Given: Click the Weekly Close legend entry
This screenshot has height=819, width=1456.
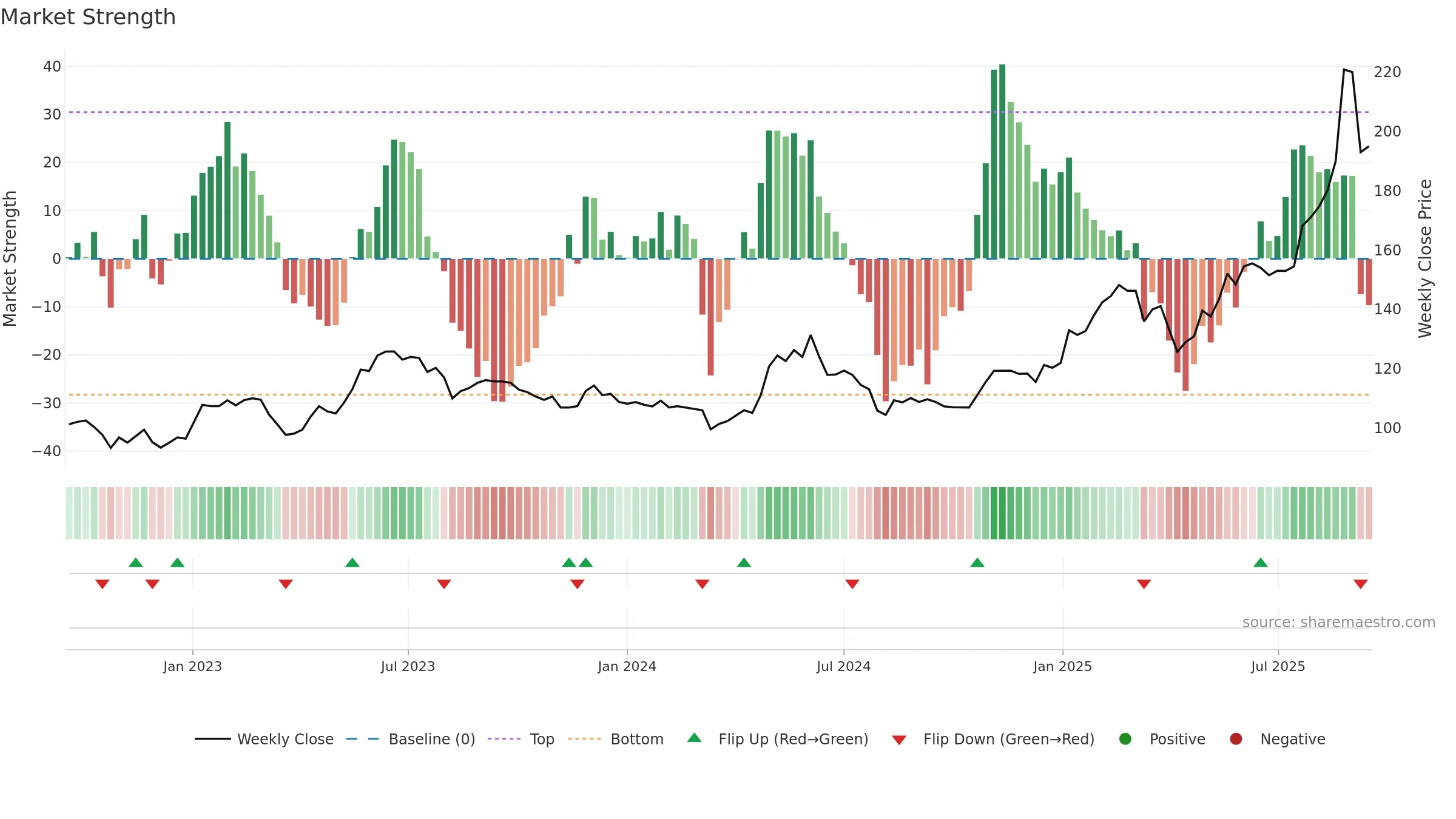Looking at the screenshot, I should 265,739.
